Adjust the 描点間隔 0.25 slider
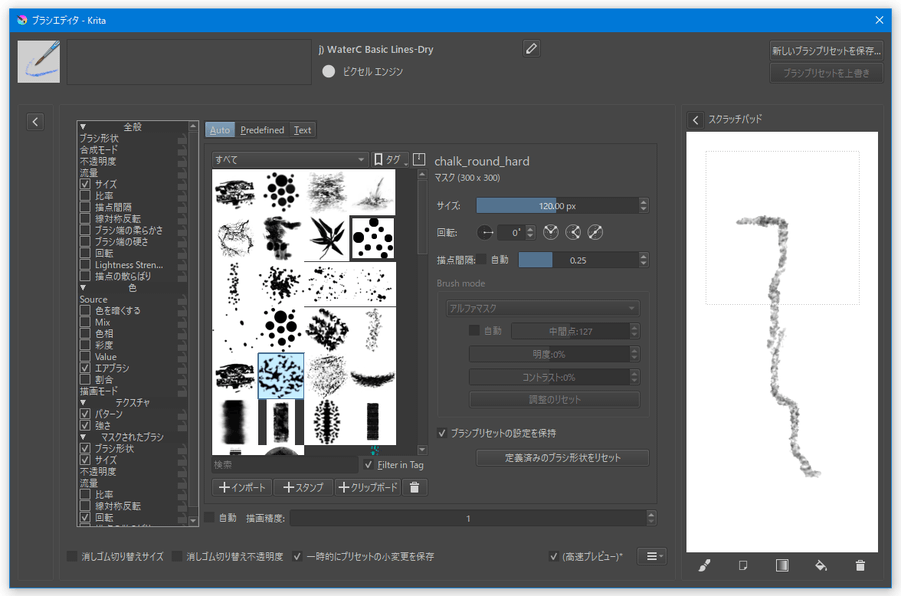The height and width of the screenshot is (596, 901). point(579,260)
